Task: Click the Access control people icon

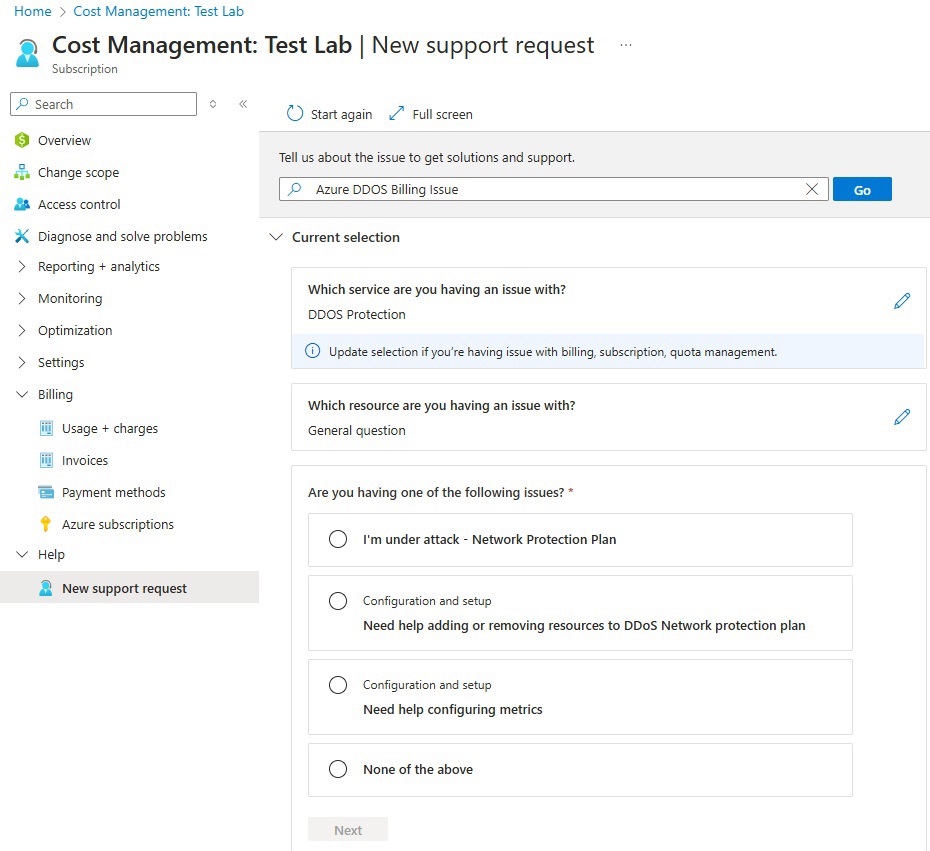Action: (x=21, y=204)
